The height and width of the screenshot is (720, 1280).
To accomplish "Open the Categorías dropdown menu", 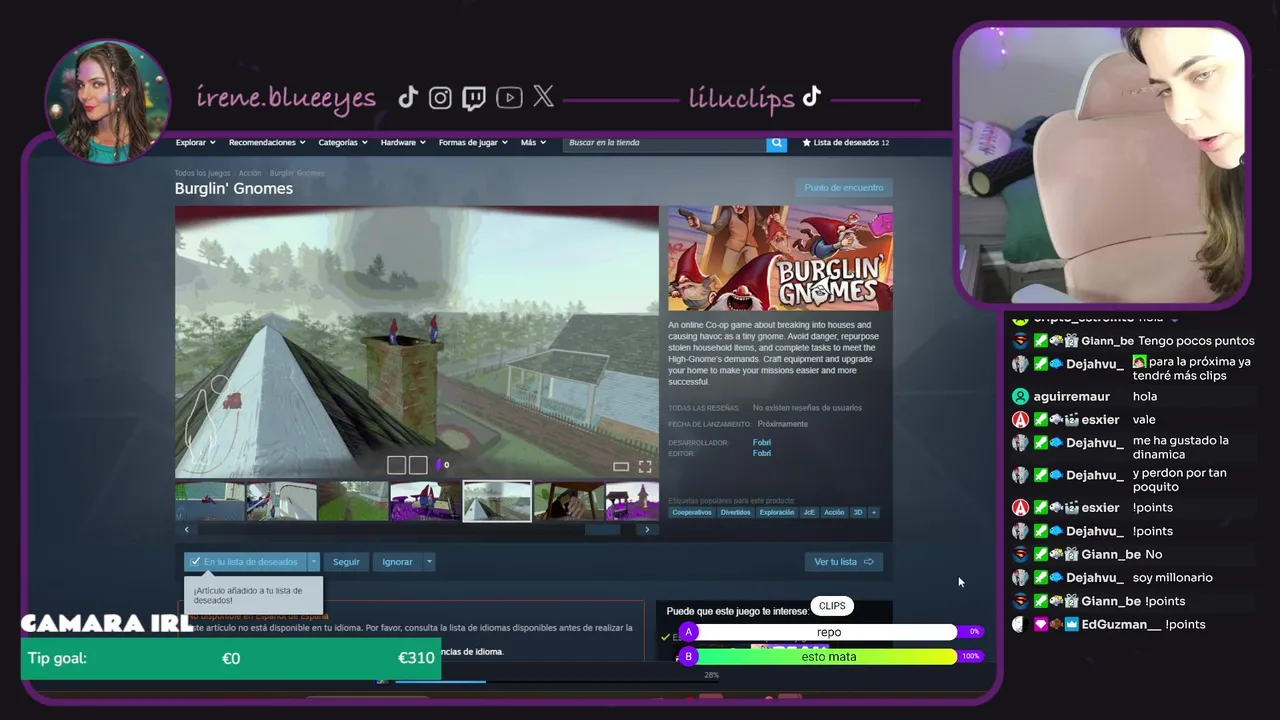I will tap(343, 143).
